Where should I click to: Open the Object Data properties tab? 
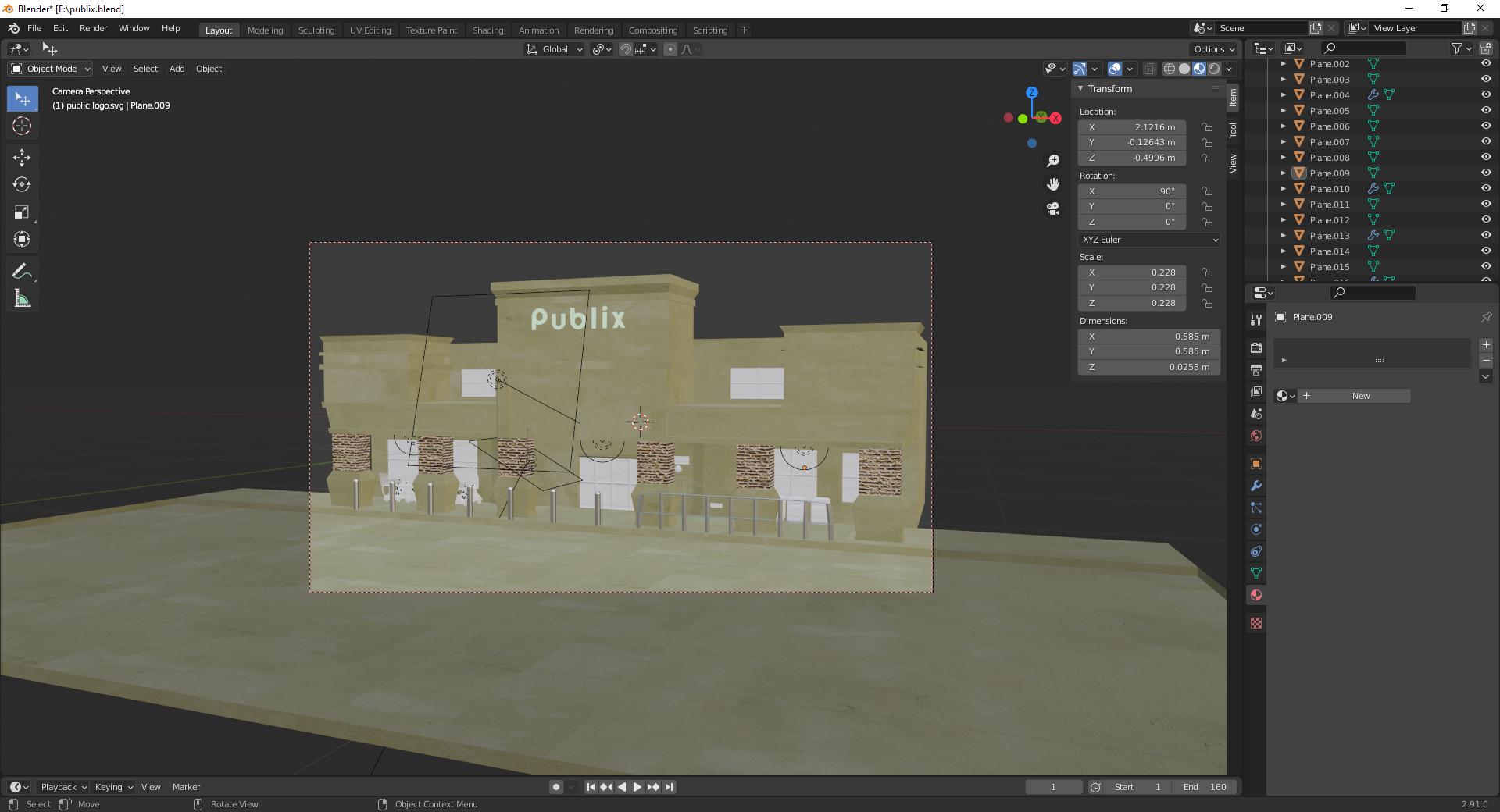(1255, 573)
